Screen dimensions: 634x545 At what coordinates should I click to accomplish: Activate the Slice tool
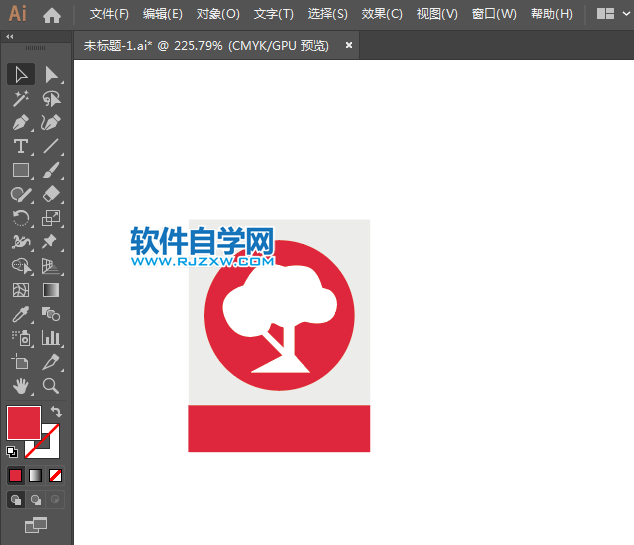(51, 362)
